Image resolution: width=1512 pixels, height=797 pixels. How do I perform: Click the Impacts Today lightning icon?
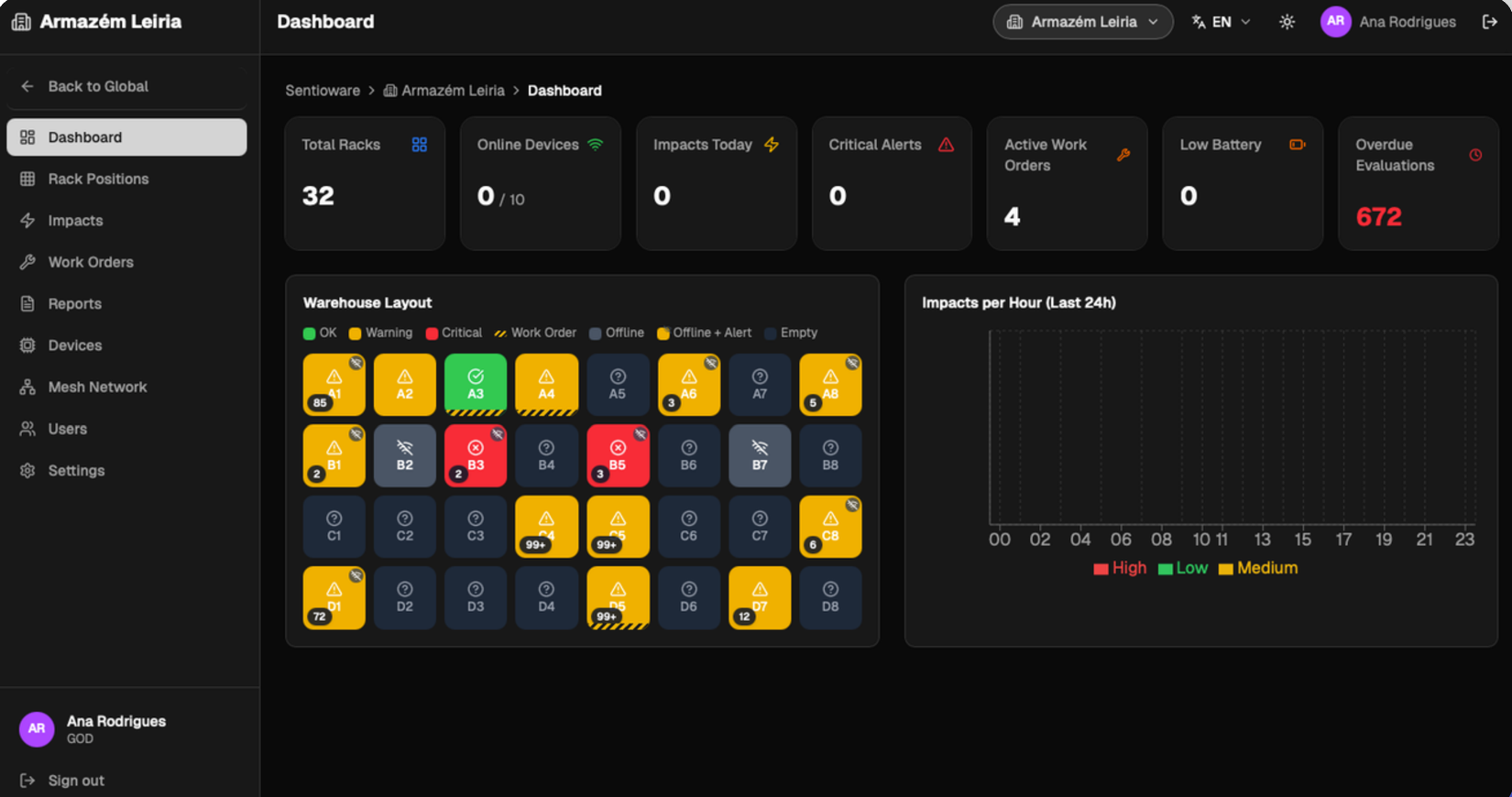click(772, 145)
